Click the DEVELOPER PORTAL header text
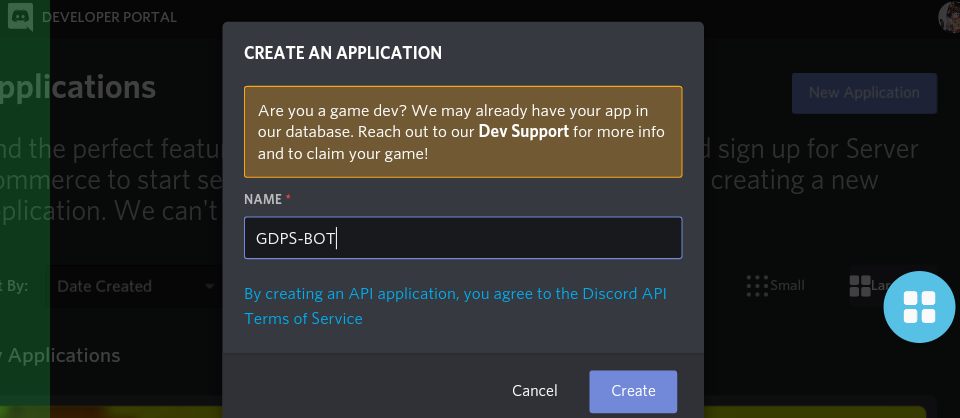Viewport: 960px width, 418px height. 109,17
